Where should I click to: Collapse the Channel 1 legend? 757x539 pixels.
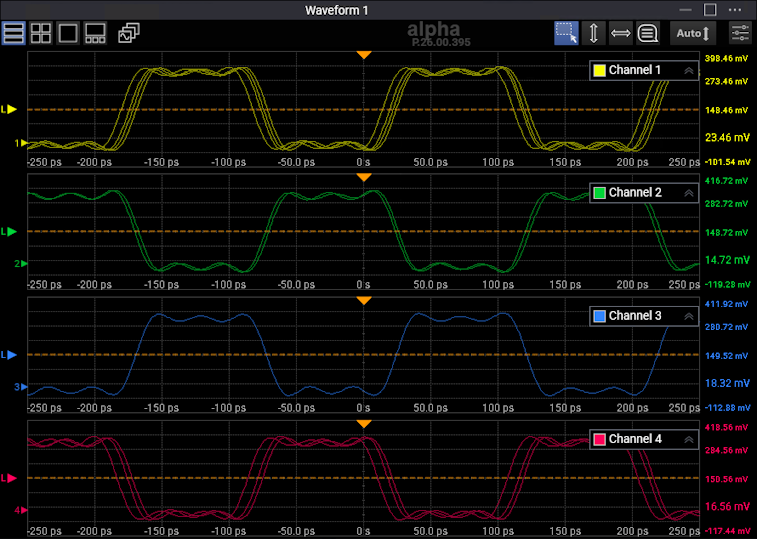[688, 71]
